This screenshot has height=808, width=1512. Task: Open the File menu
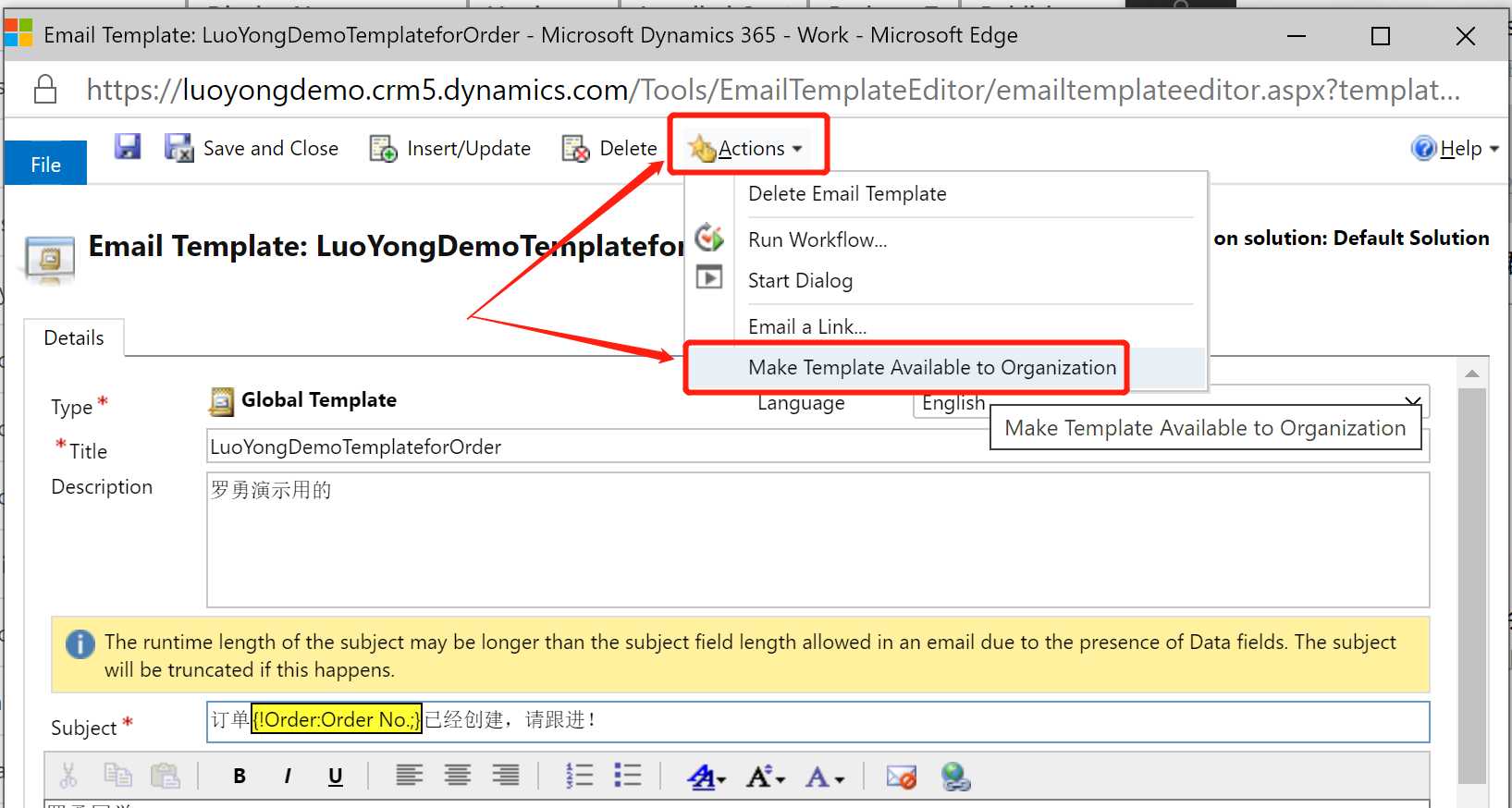click(45, 164)
